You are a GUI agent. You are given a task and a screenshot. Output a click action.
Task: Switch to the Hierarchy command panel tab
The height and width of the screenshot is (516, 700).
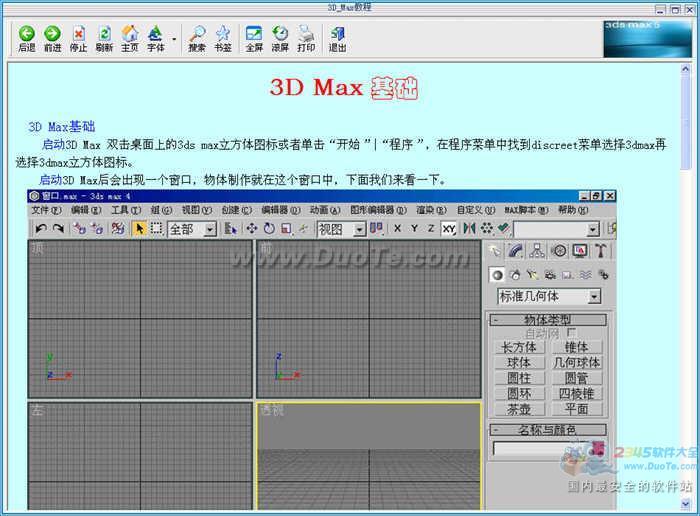(x=537, y=251)
